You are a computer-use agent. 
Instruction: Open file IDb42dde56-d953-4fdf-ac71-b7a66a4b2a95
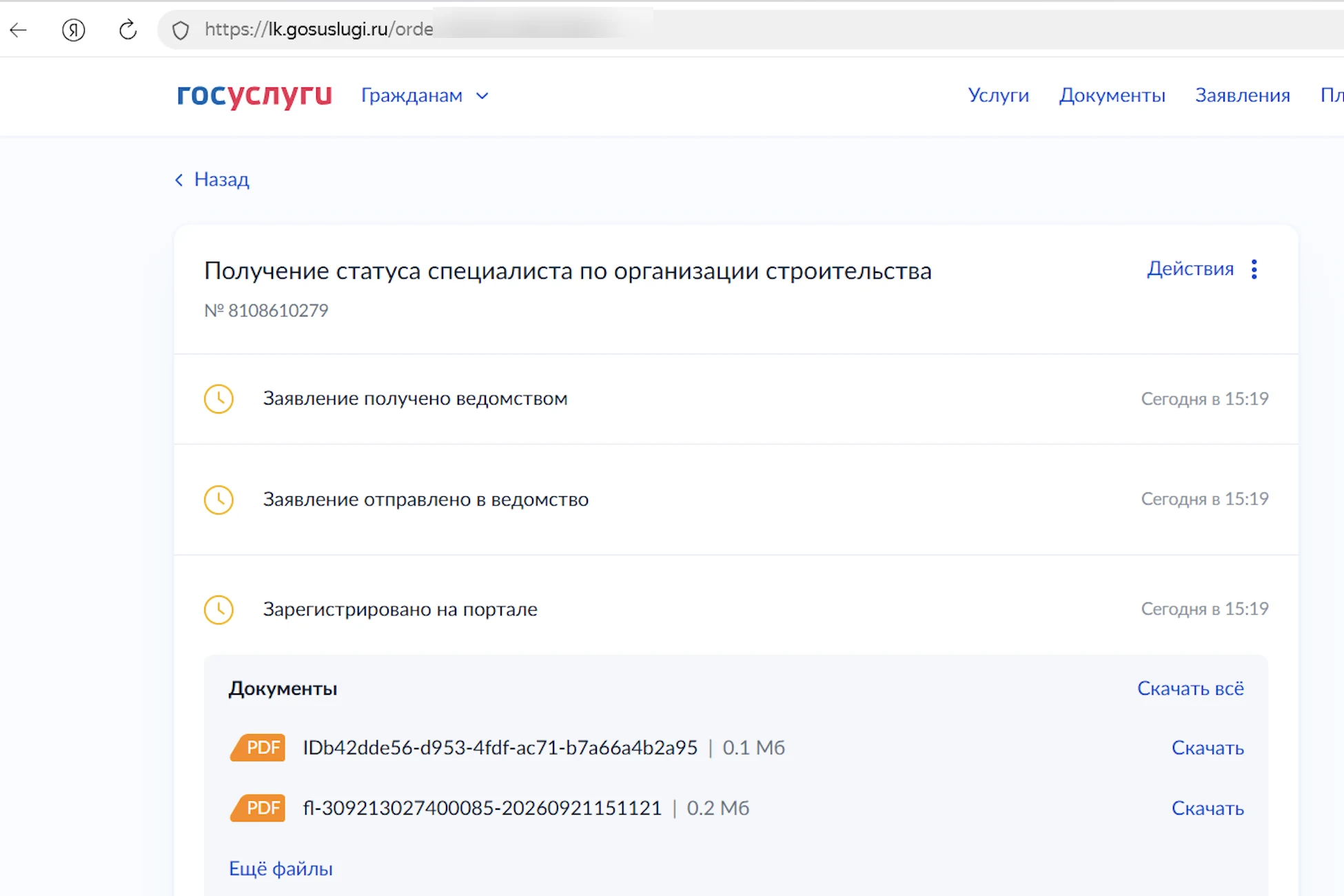[x=500, y=748]
